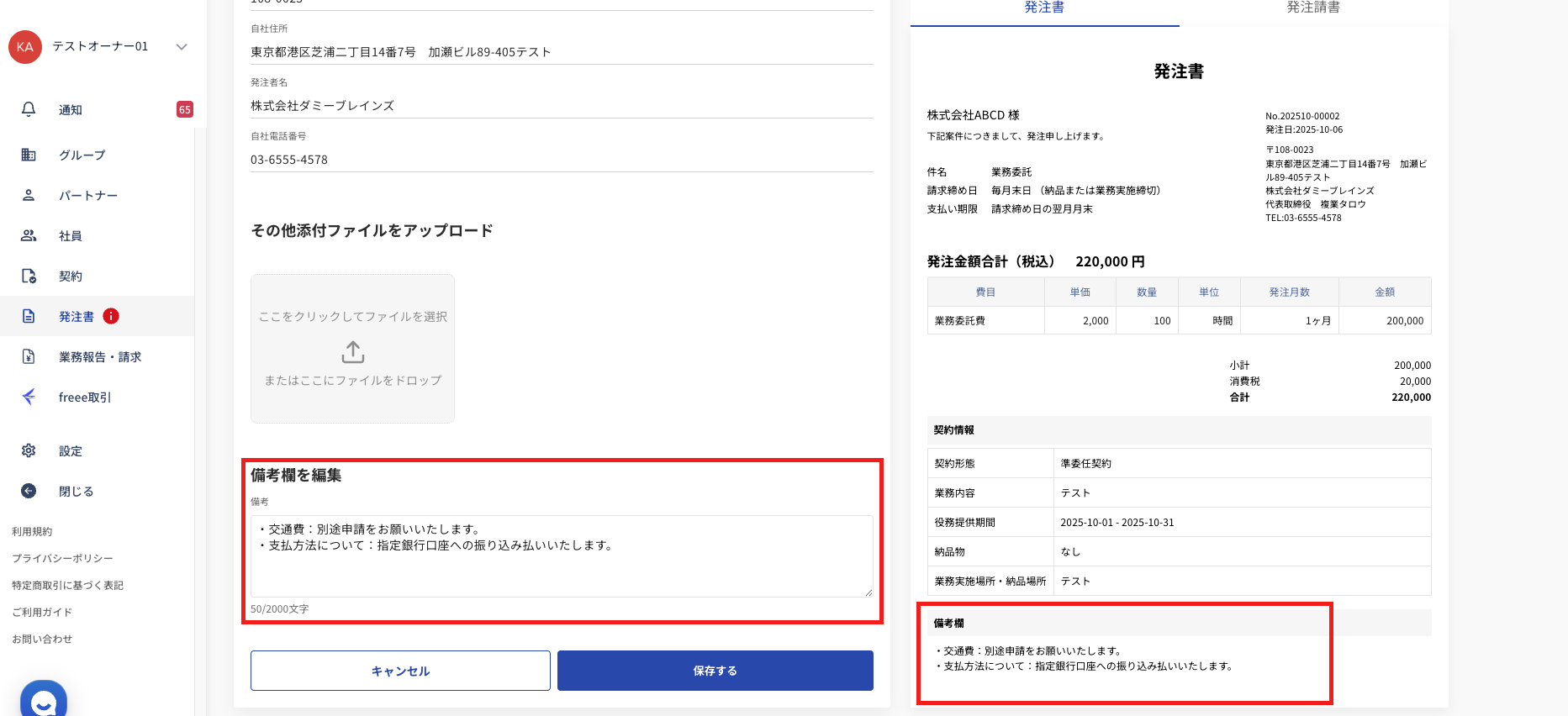Click the Settings gear icon

pyautogui.click(x=29, y=450)
